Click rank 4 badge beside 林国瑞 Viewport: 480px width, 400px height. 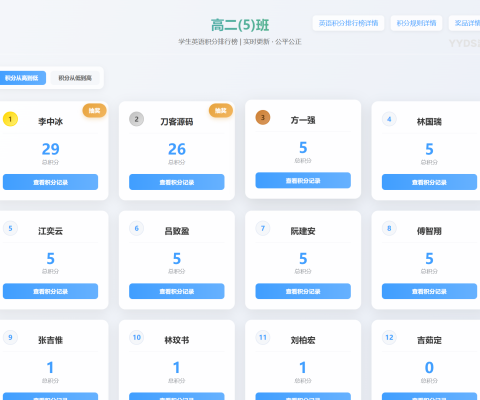(x=389, y=119)
